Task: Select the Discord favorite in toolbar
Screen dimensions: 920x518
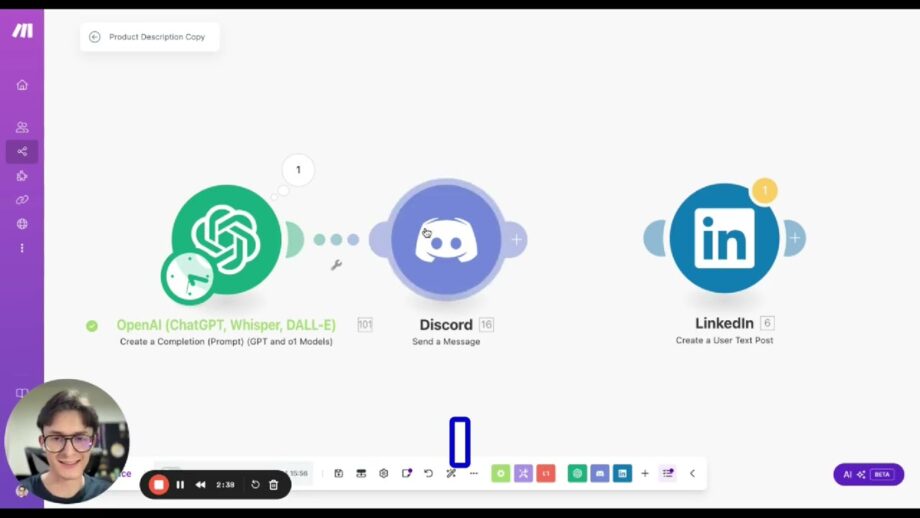Action: click(x=600, y=473)
